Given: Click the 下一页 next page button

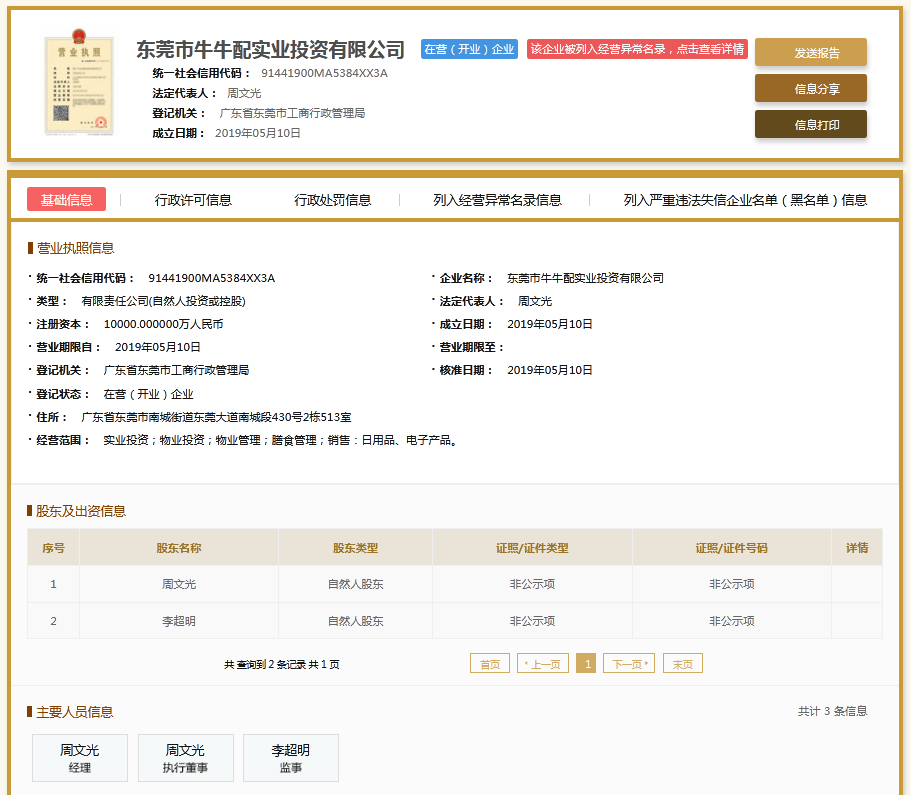Looking at the screenshot, I should [628, 663].
